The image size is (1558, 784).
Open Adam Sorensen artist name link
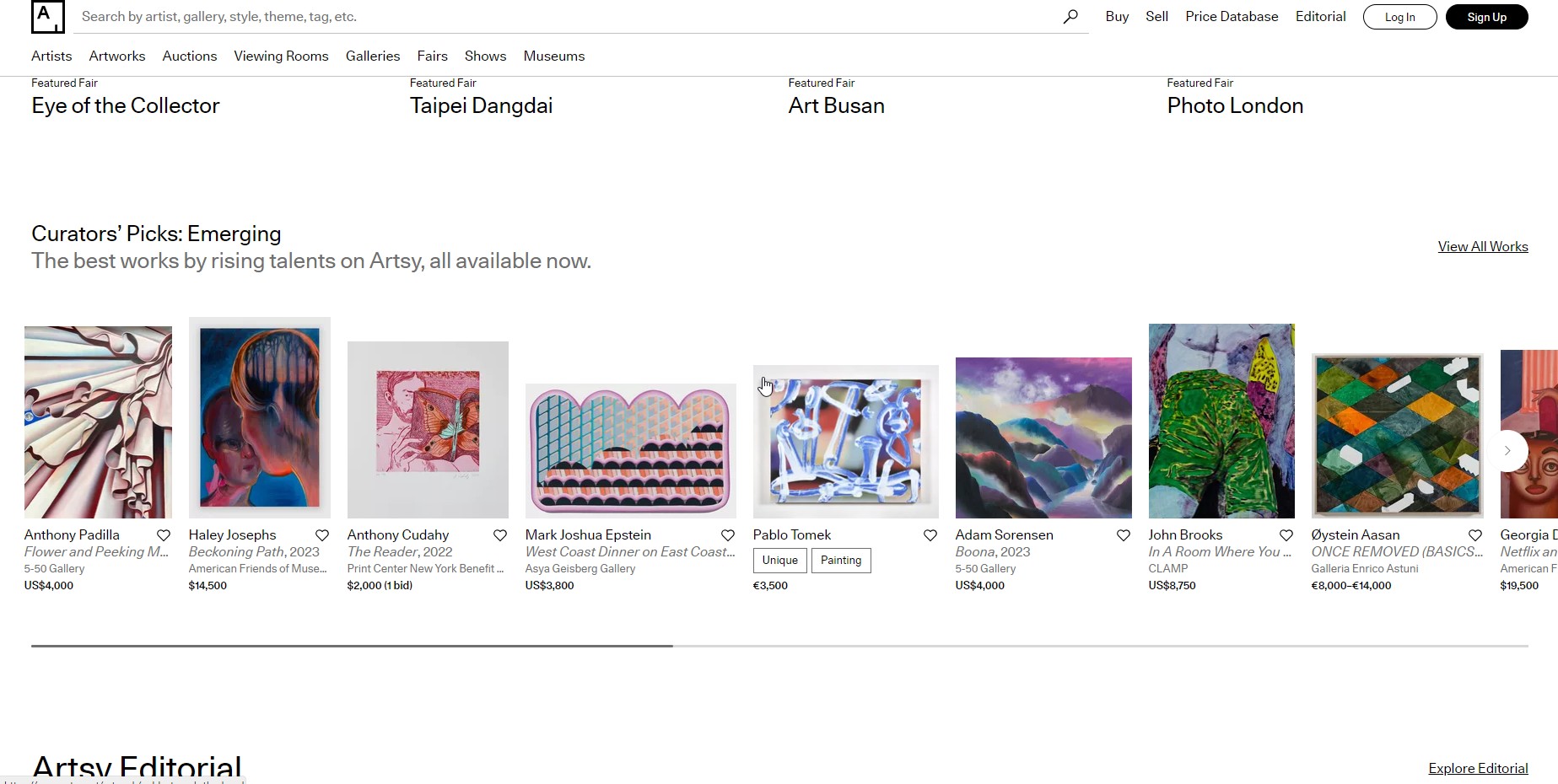(x=1004, y=534)
